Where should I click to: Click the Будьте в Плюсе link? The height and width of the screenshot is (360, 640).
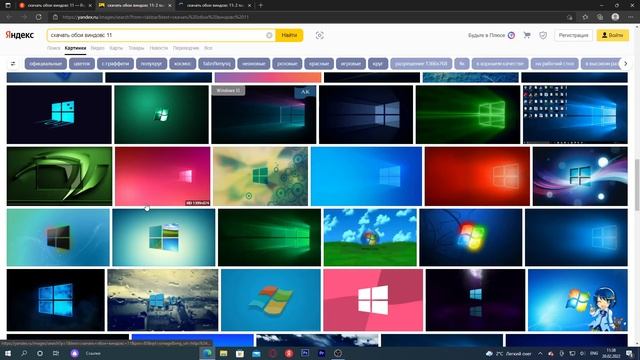(486, 36)
